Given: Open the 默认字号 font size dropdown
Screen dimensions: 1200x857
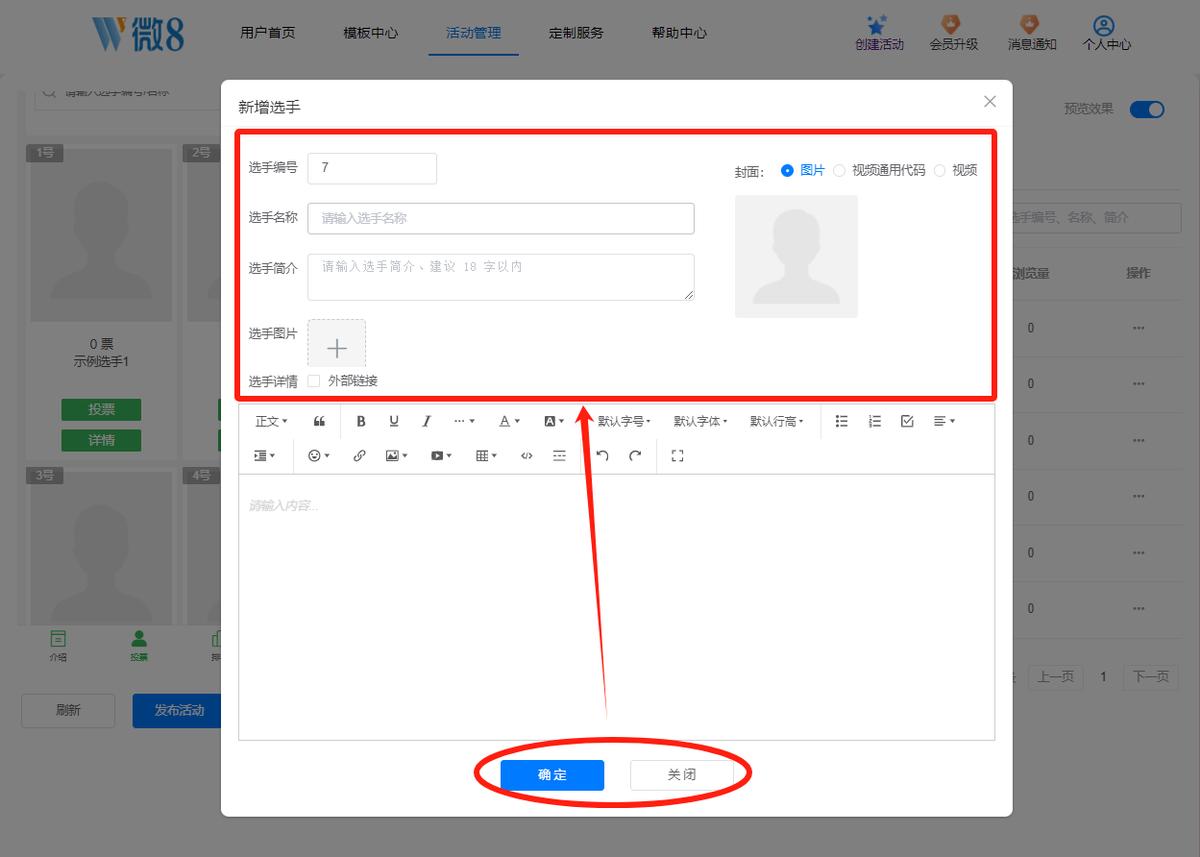Looking at the screenshot, I should 624,422.
